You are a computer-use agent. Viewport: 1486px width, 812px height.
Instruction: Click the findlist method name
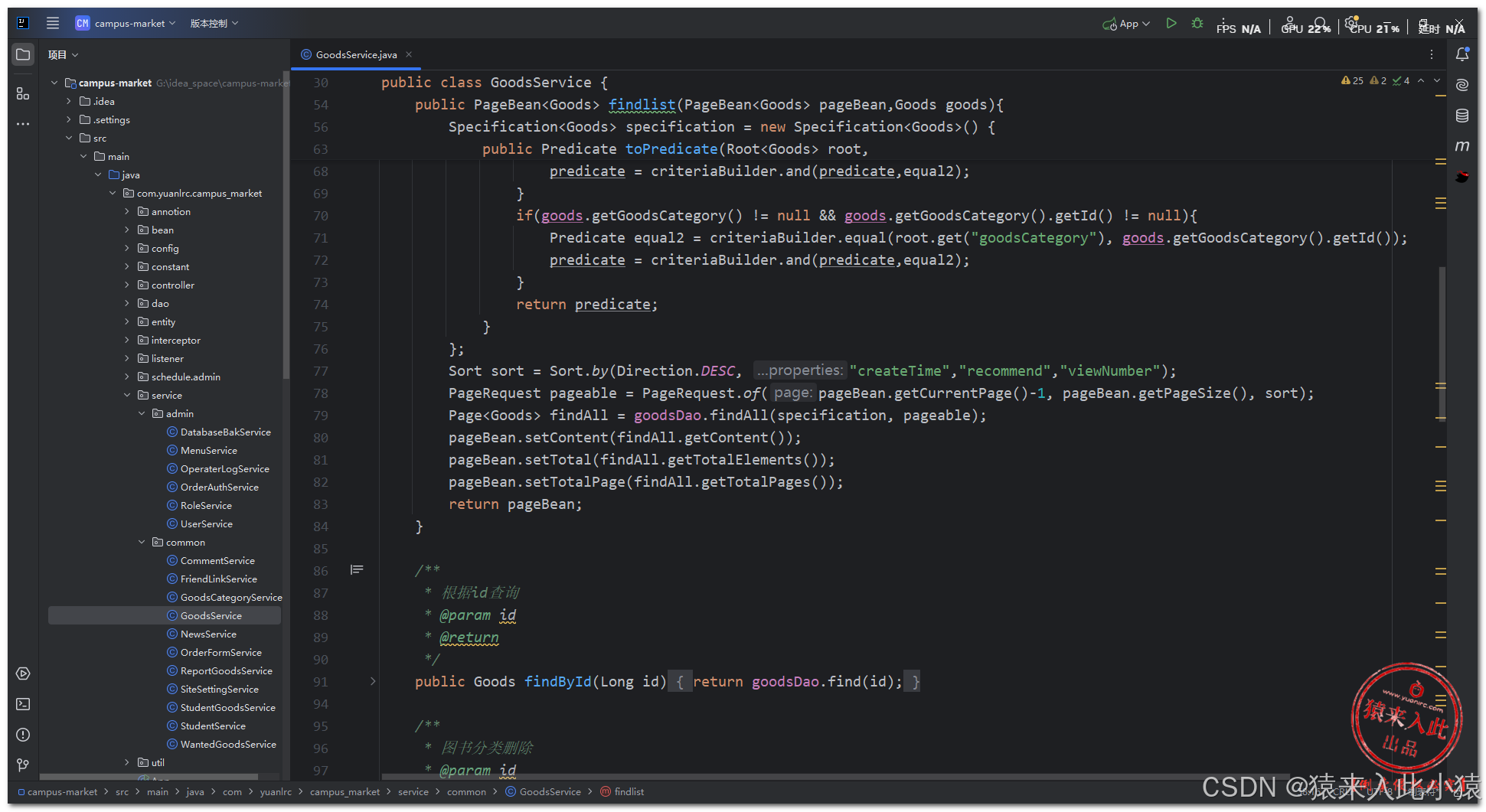click(642, 104)
